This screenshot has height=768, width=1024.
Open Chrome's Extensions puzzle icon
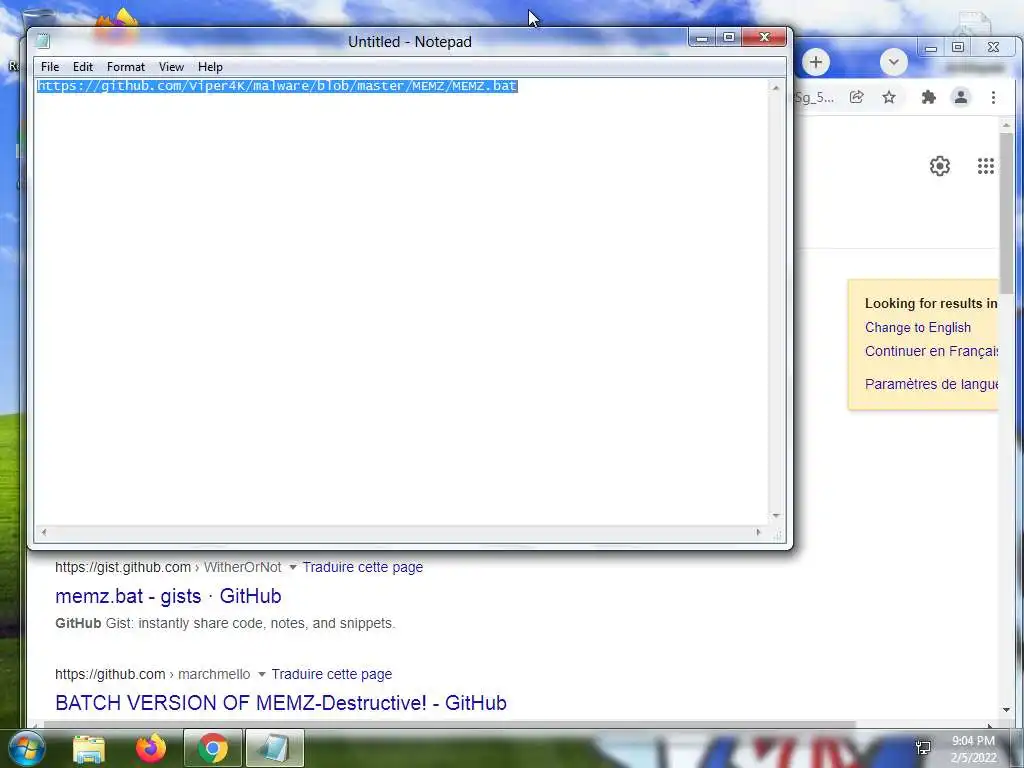pos(928,97)
